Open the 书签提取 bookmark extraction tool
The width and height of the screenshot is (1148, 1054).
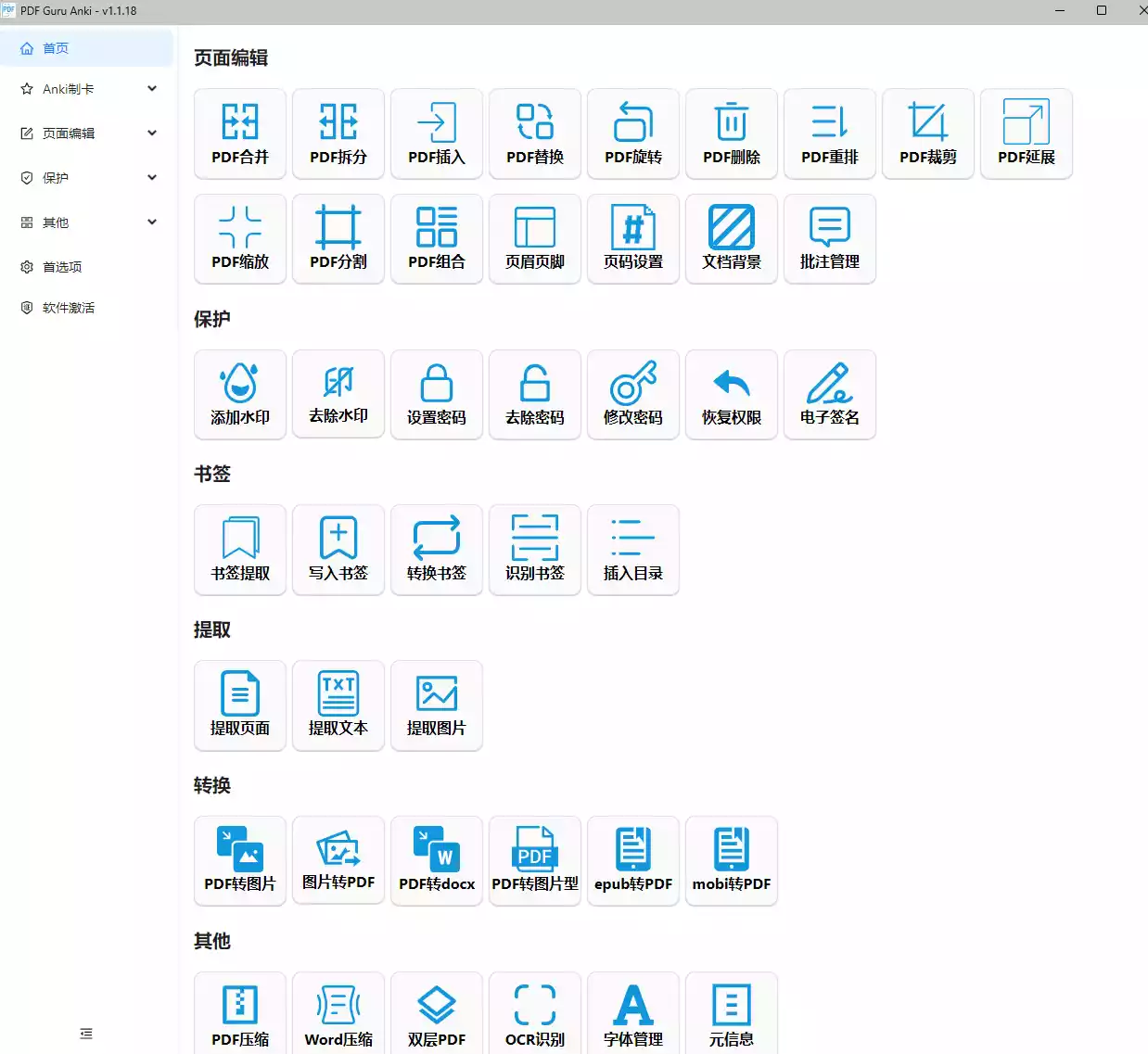click(x=240, y=550)
